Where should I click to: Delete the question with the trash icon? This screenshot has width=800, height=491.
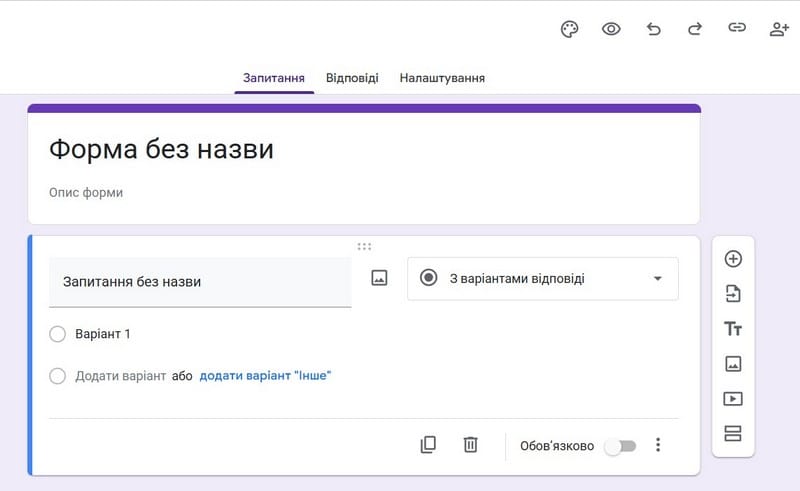point(470,445)
